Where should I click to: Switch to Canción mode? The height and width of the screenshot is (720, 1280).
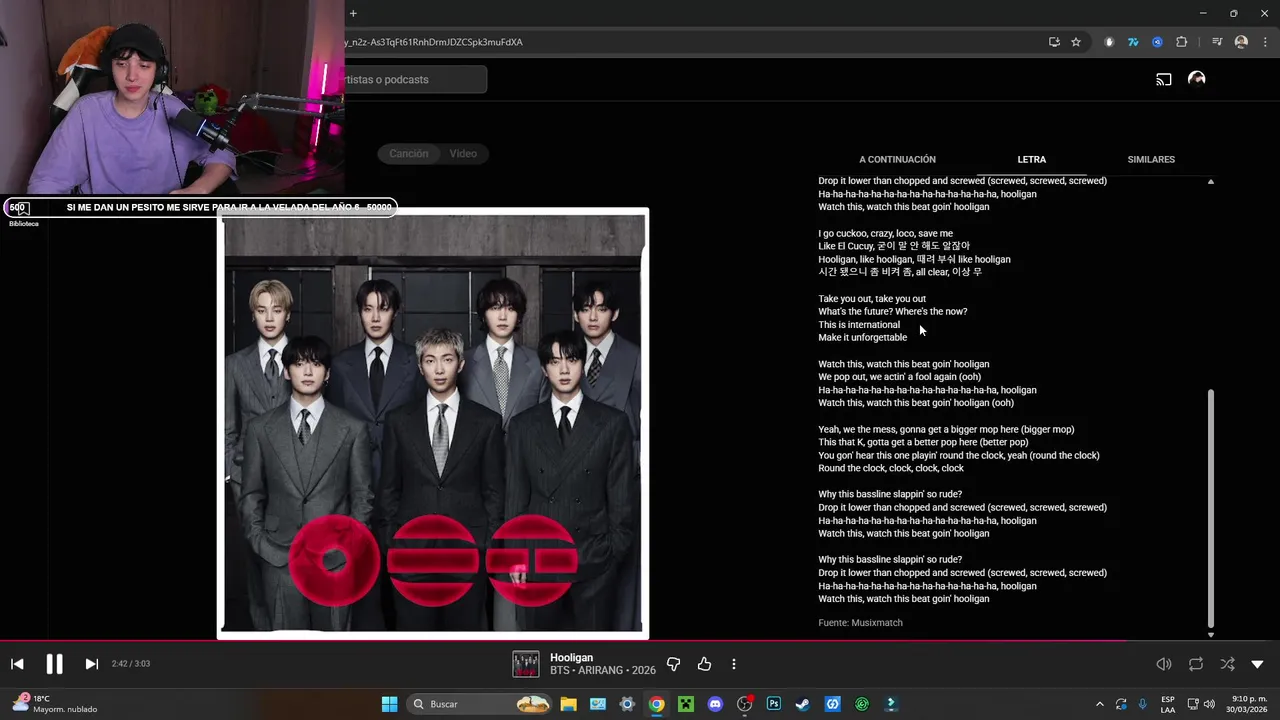coord(408,153)
